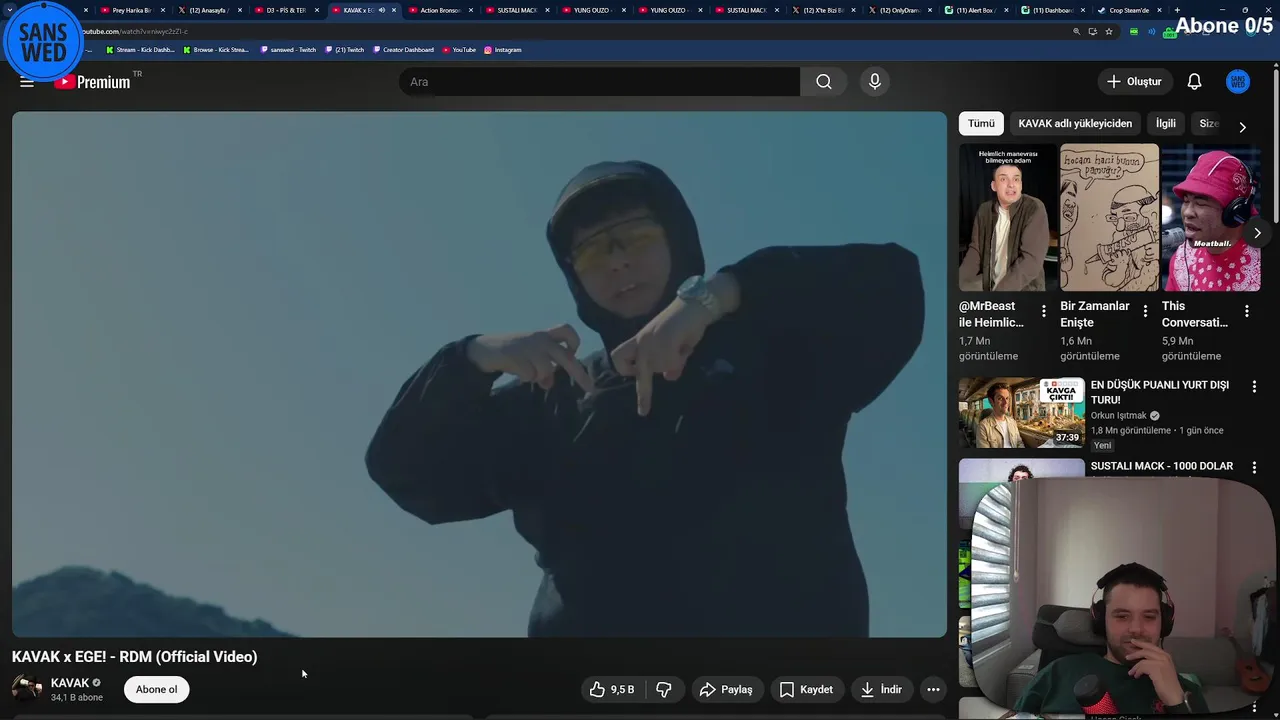Open the account avatar menu
The height and width of the screenshot is (720, 1280).
1238,82
